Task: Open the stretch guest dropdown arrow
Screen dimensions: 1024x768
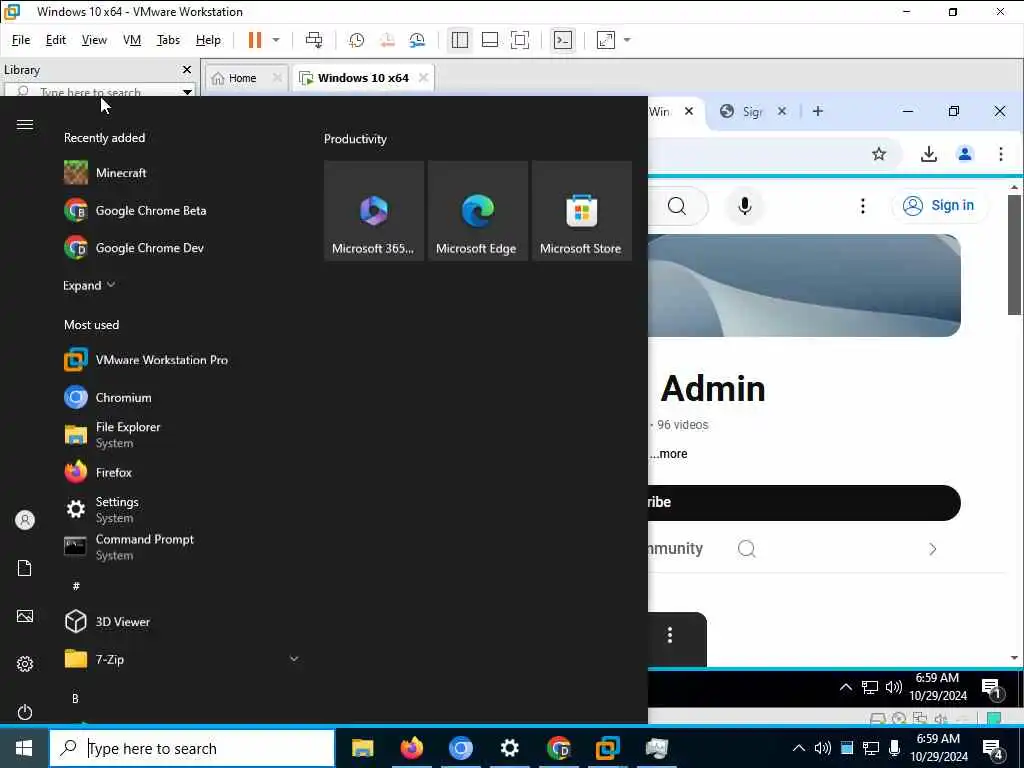Action: (627, 40)
